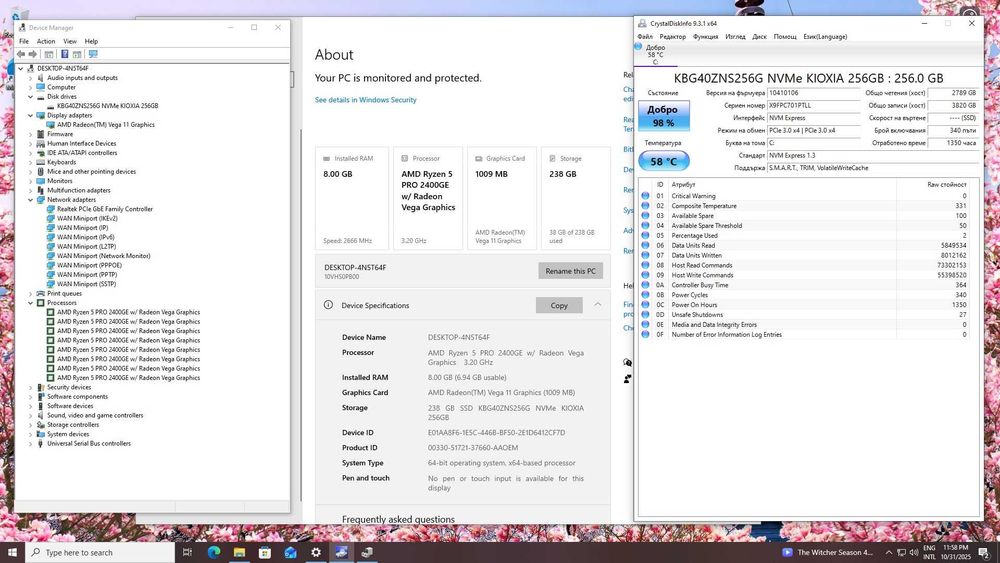Click Rename this PC button
Viewport: 1000px width, 563px height.
tap(570, 271)
